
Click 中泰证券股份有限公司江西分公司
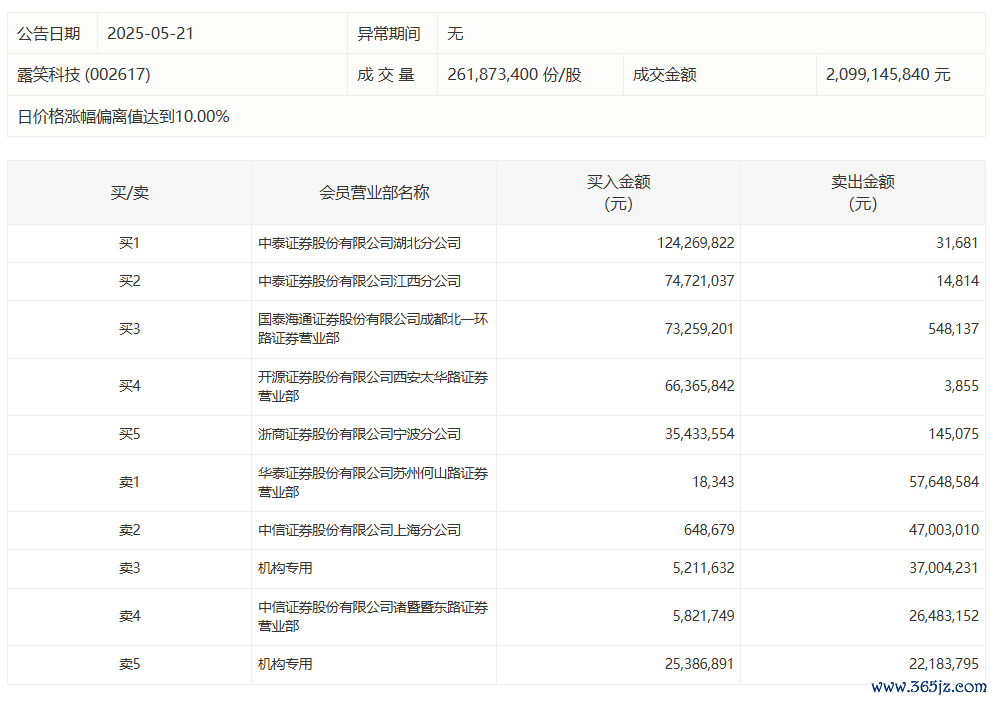(359, 281)
